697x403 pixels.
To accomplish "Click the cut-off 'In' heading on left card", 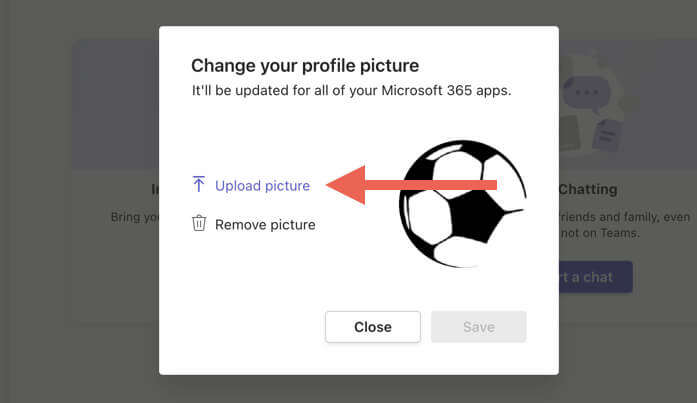I will (150, 189).
